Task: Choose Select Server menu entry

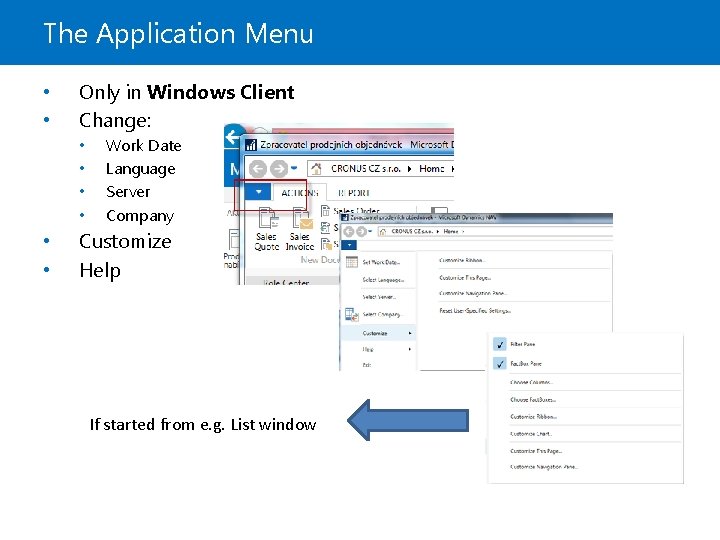Action: pyautogui.click(x=379, y=297)
